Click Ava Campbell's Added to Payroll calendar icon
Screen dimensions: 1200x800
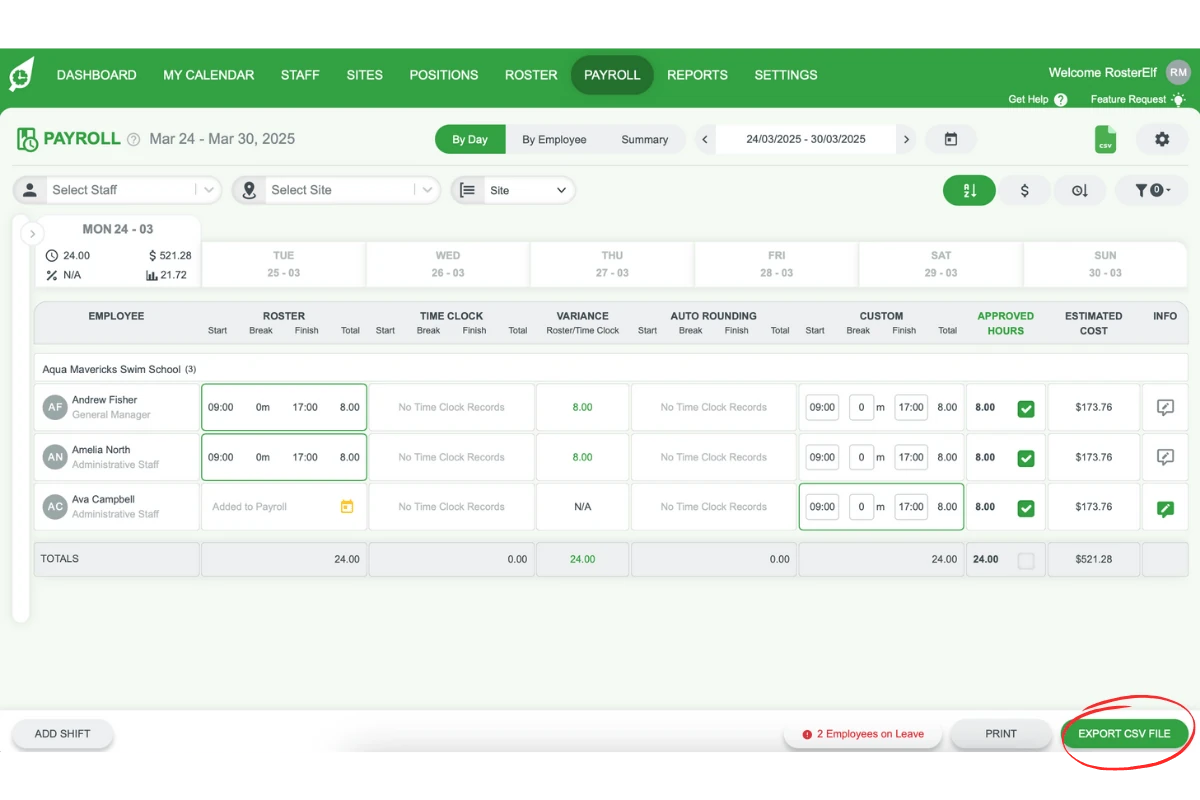pyautogui.click(x=347, y=507)
